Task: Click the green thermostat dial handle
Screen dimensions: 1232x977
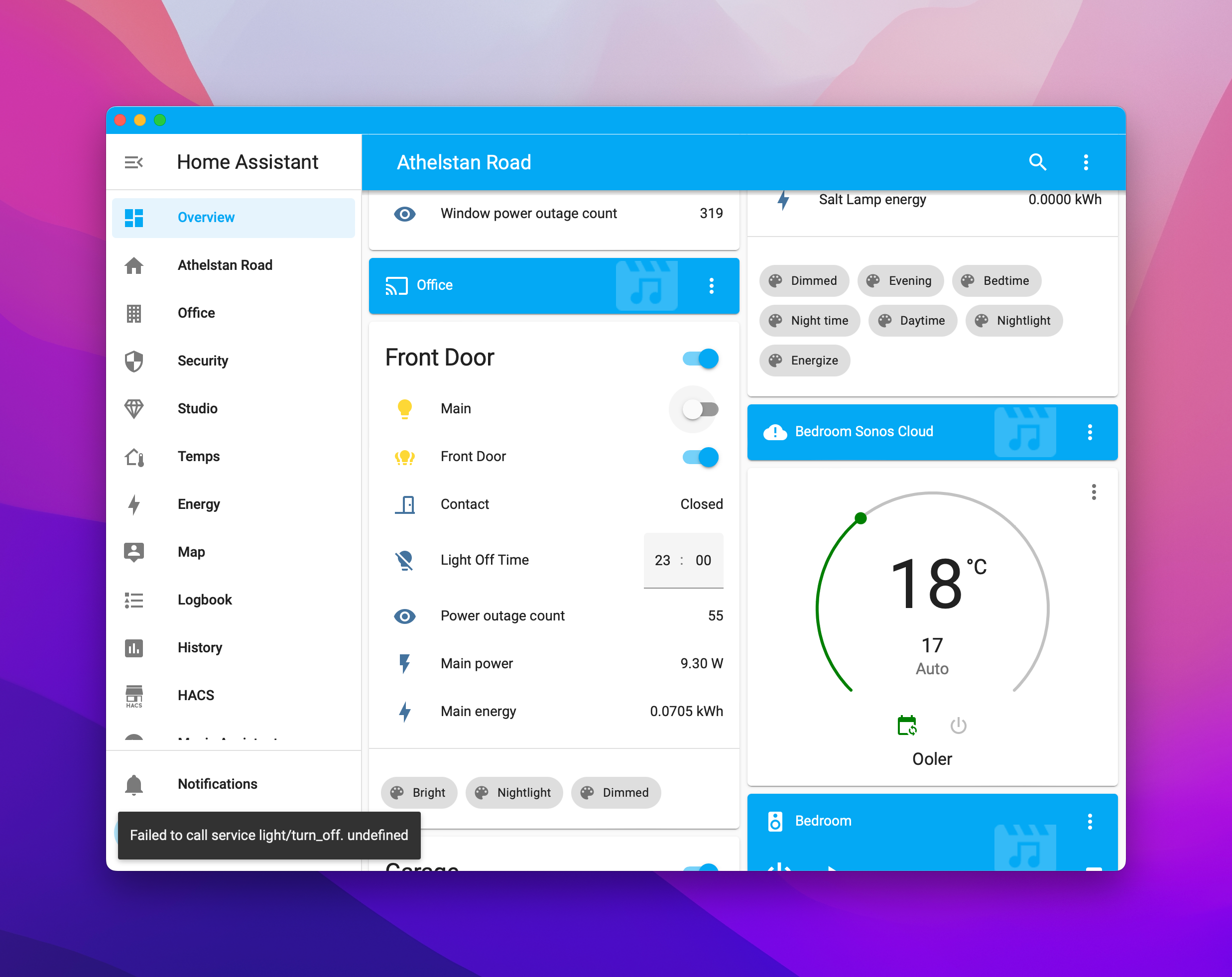Action: tap(861, 518)
